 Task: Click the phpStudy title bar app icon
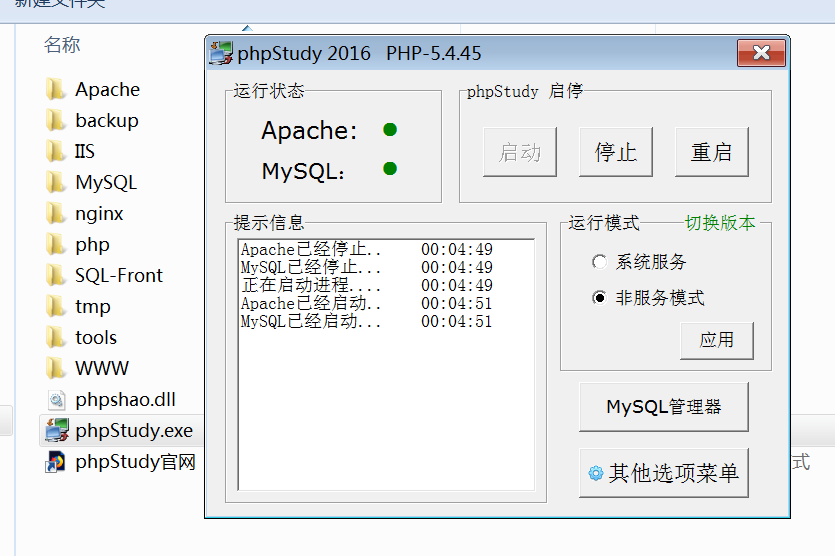click(221, 53)
